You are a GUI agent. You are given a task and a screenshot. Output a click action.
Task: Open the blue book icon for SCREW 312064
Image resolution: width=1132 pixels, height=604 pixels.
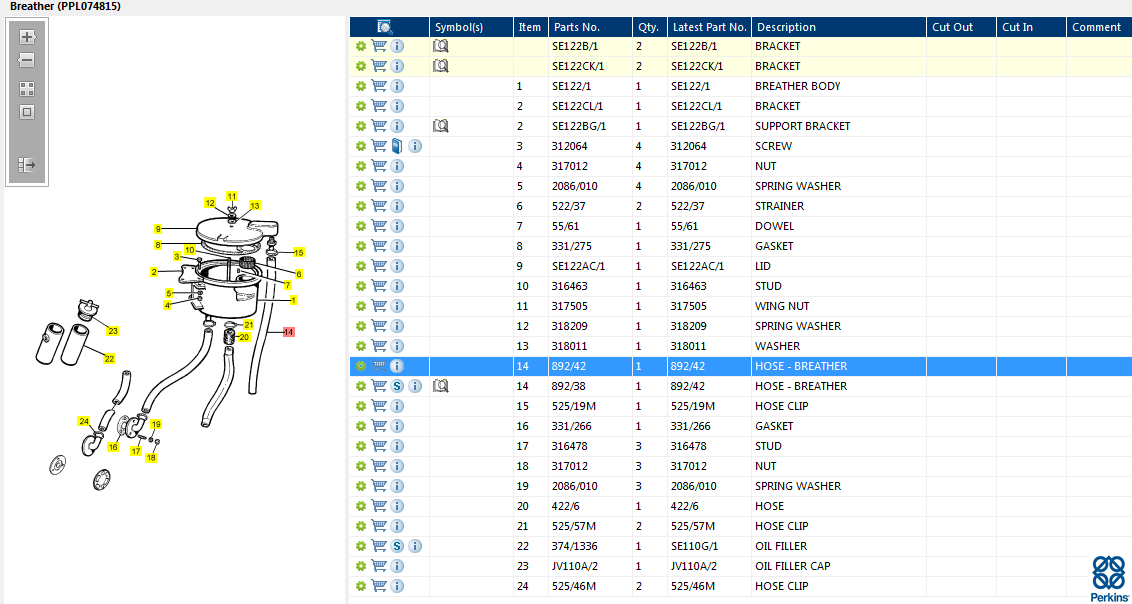point(397,146)
